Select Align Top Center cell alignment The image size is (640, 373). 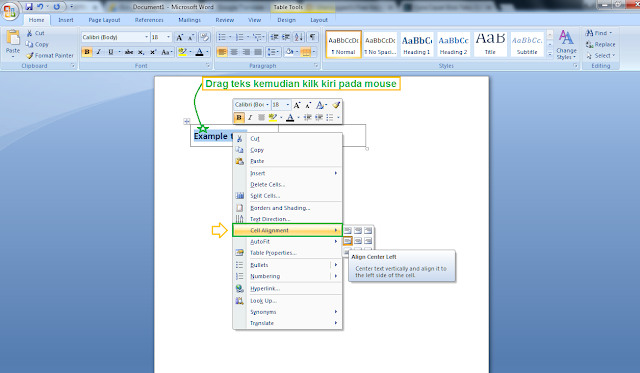[358, 231]
